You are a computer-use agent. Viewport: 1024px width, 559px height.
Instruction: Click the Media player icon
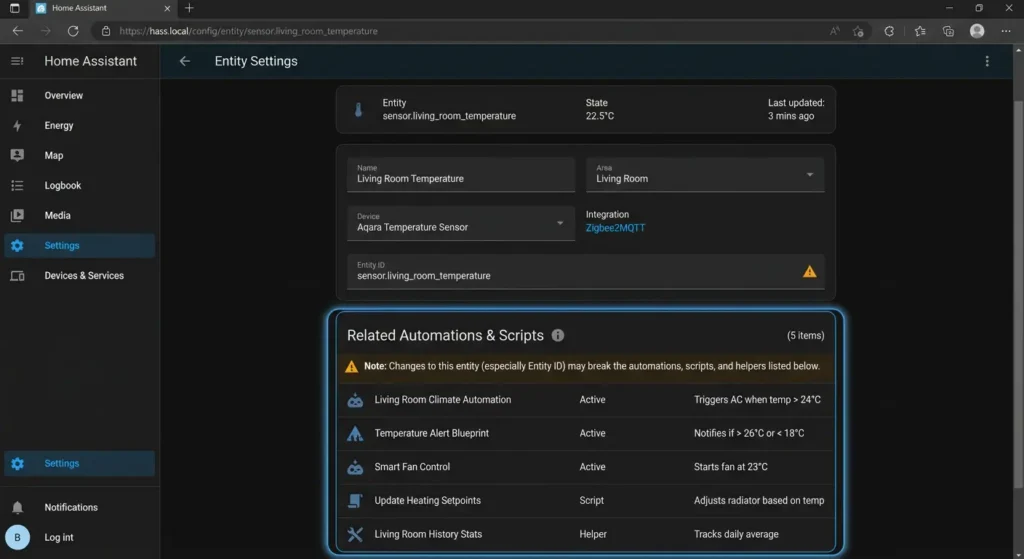coord(17,216)
